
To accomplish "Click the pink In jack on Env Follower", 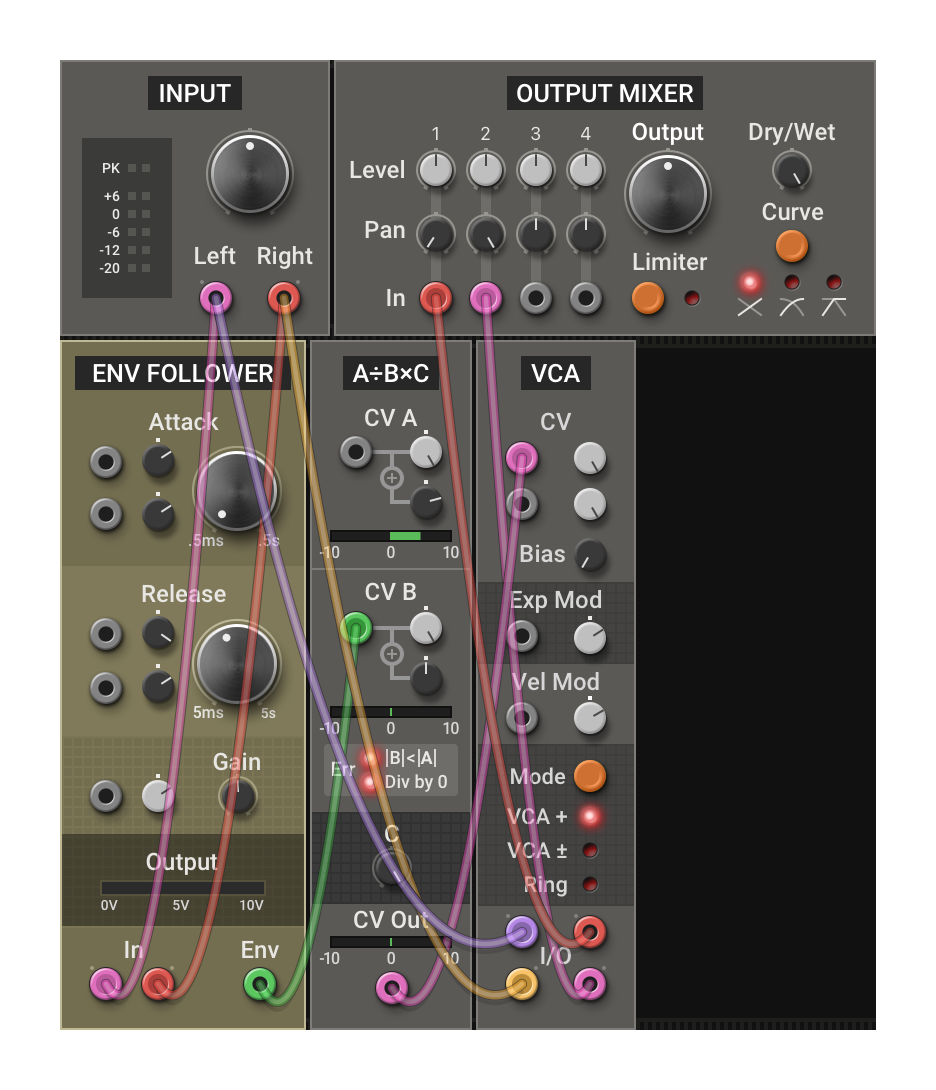I will [x=106, y=985].
